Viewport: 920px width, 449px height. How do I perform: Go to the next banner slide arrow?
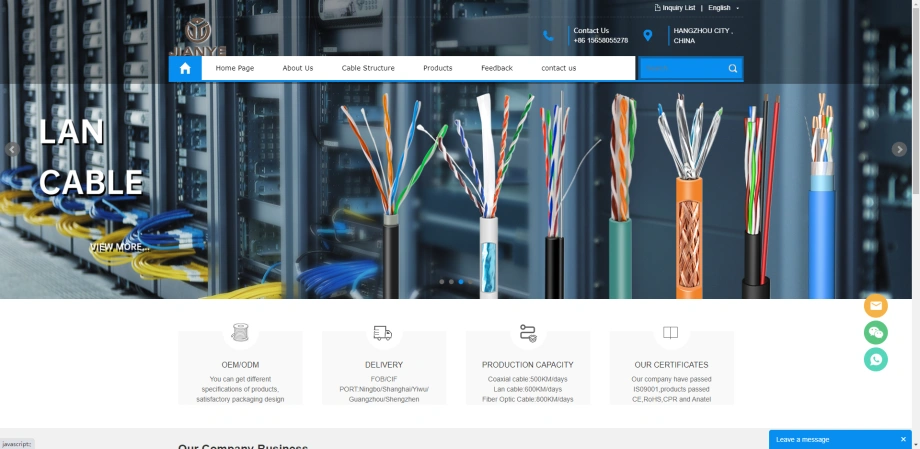coord(899,149)
